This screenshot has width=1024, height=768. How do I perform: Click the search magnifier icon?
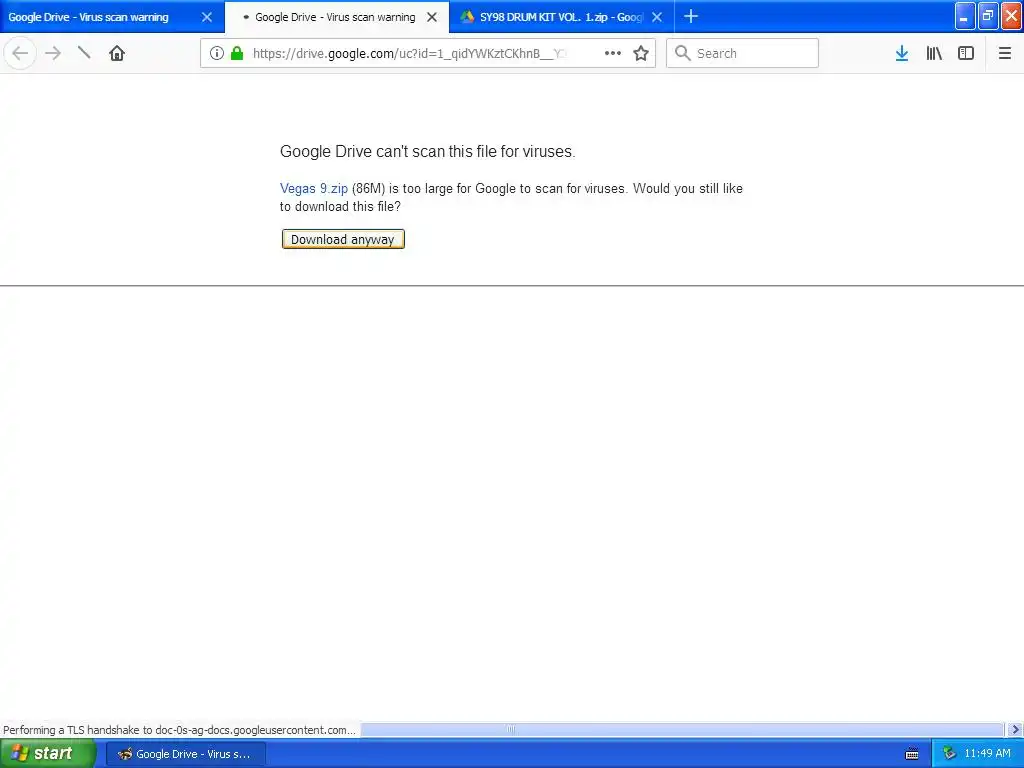click(x=682, y=53)
